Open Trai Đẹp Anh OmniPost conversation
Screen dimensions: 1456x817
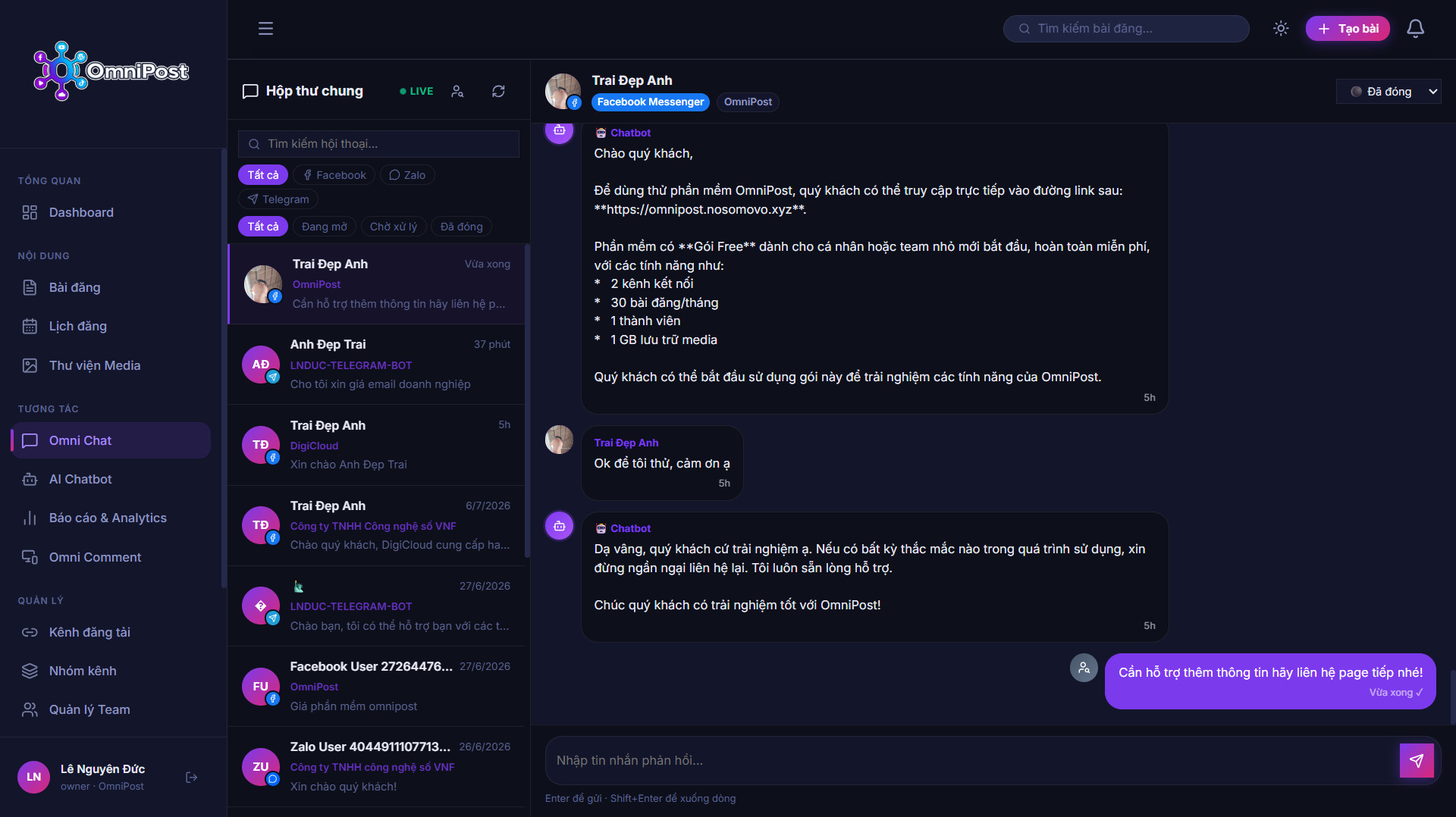[x=377, y=284]
